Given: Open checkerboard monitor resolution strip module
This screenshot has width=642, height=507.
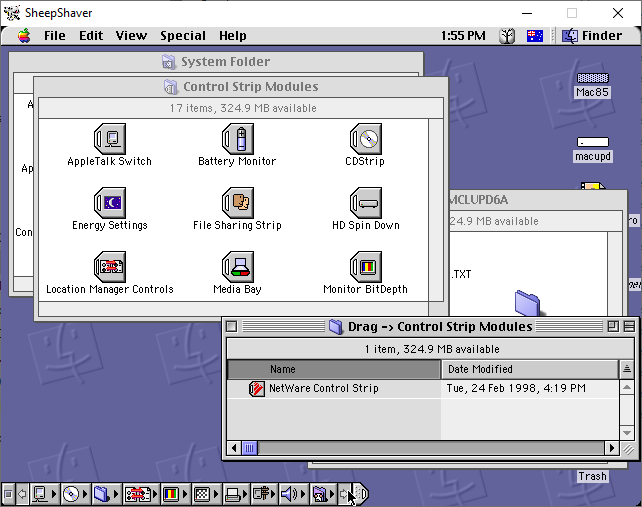Looking at the screenshot, I should 206,494.
